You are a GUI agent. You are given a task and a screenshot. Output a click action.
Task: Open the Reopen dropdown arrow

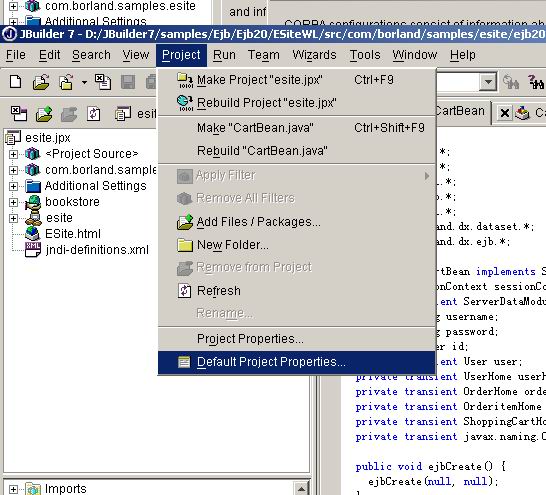coord(84,83)
